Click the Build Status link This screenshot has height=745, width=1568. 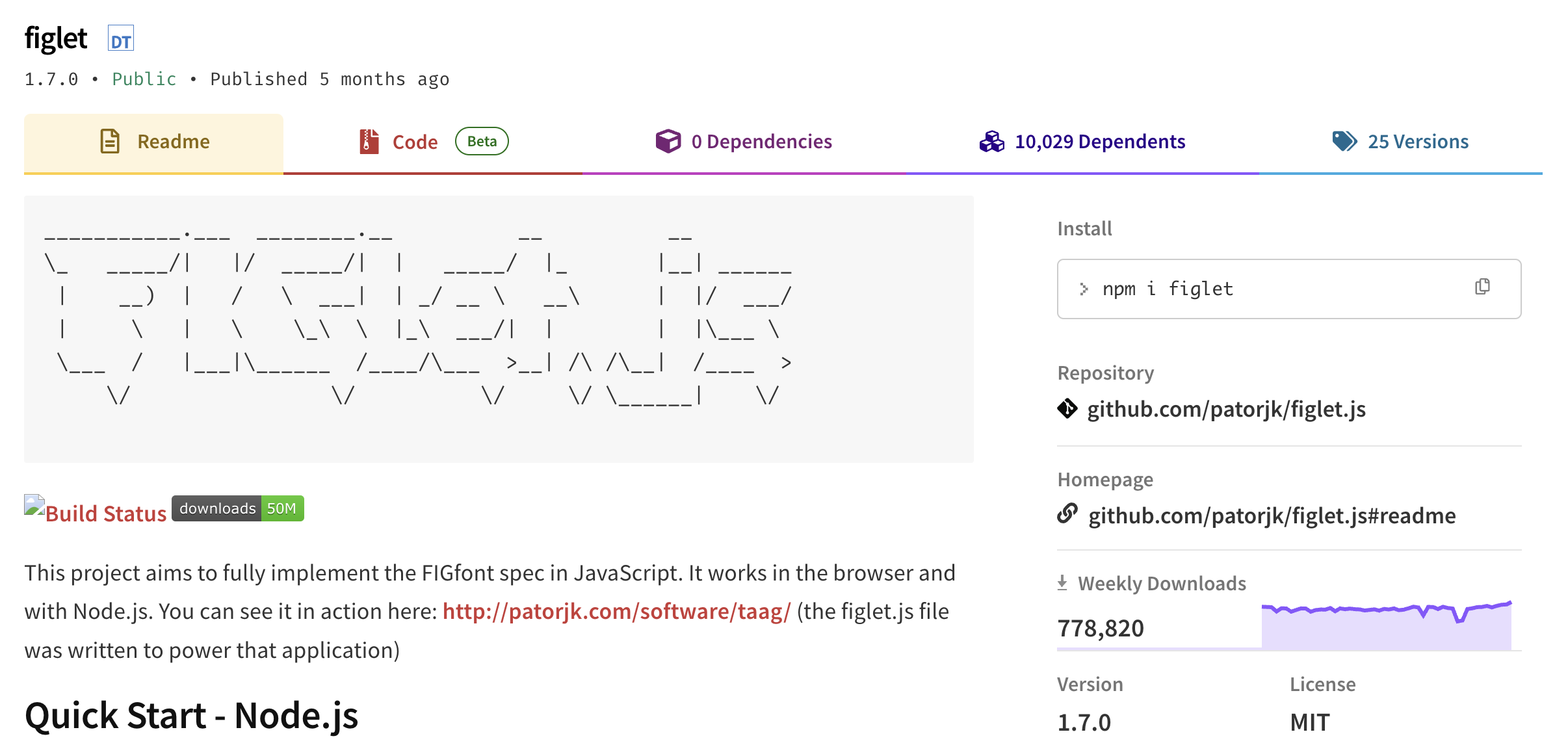[106, 514]
